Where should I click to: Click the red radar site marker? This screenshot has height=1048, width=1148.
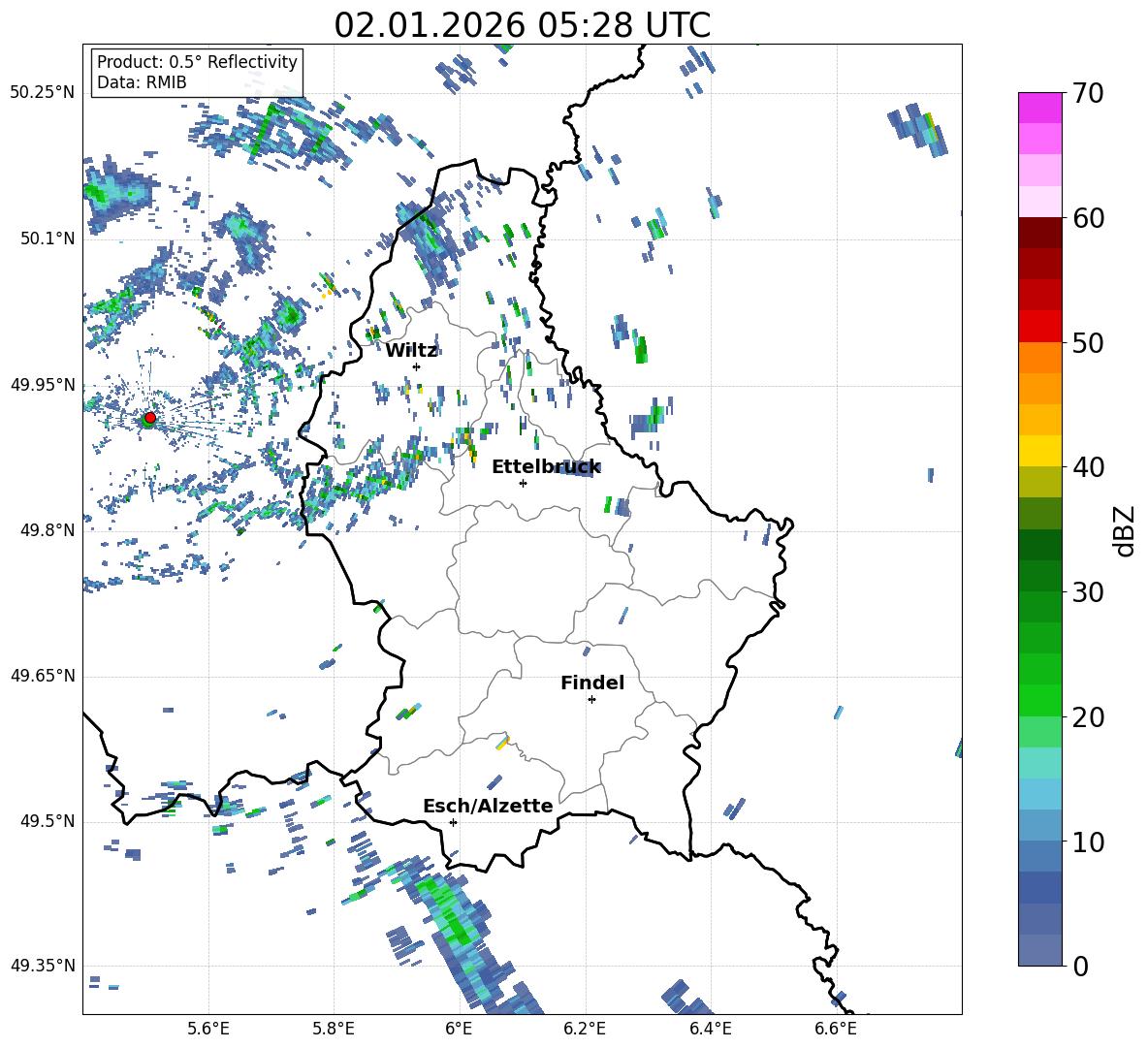click(x=150, y=418)
